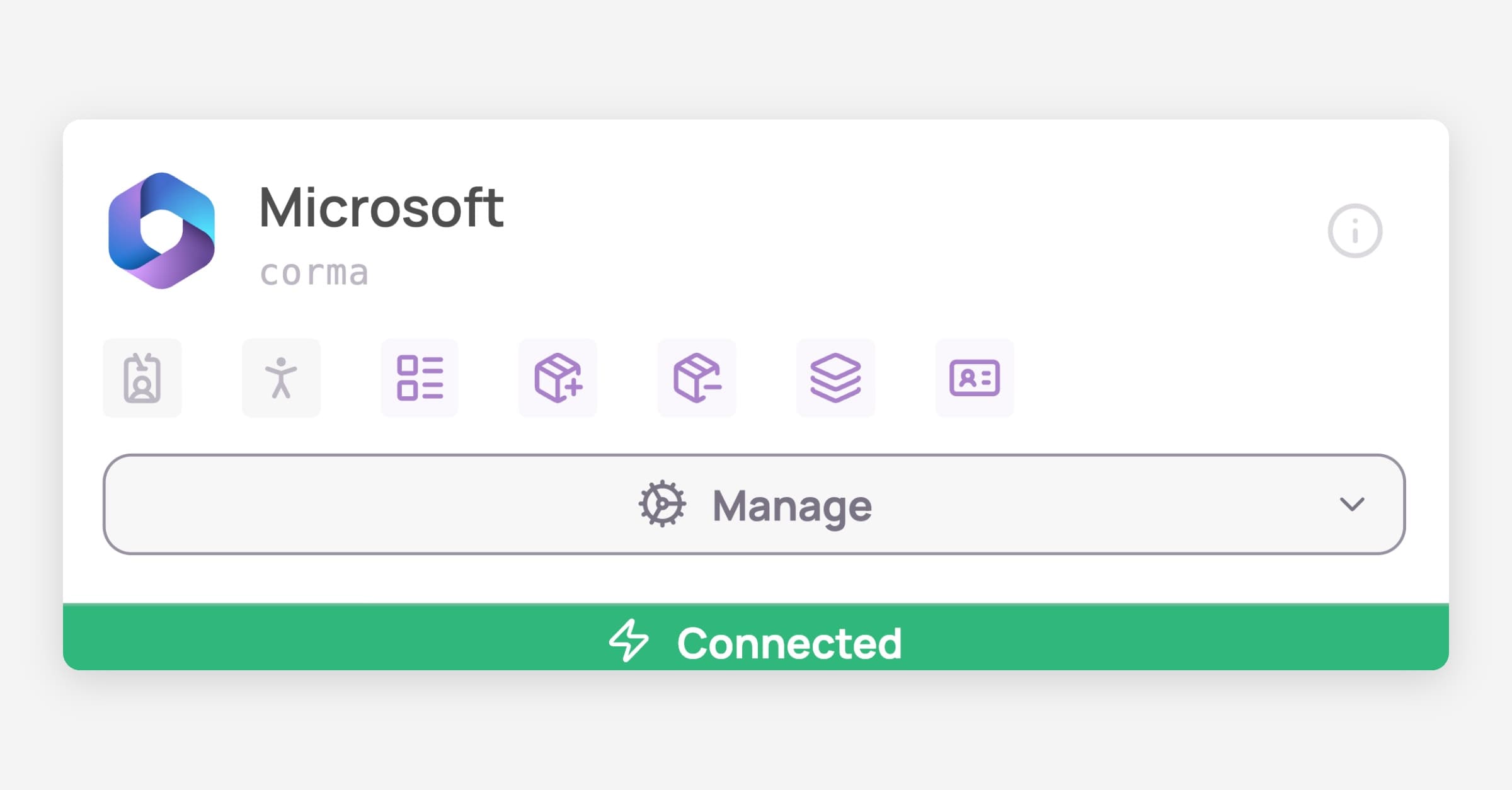
Task: Click the gray accessibility person icon
Action: [x=281, y=378]
